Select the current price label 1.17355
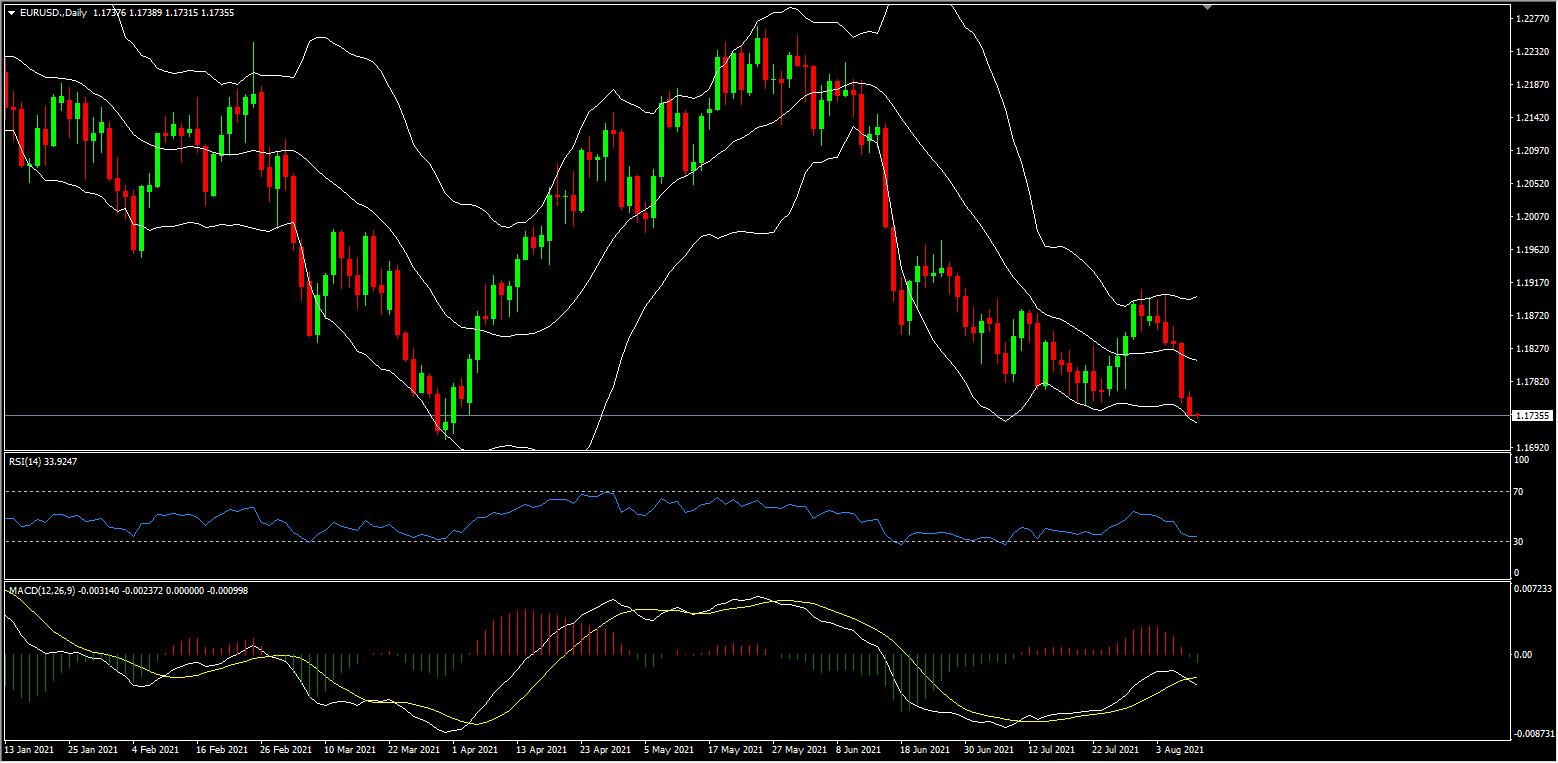 pyautogui.click(x=1532, y=415)
